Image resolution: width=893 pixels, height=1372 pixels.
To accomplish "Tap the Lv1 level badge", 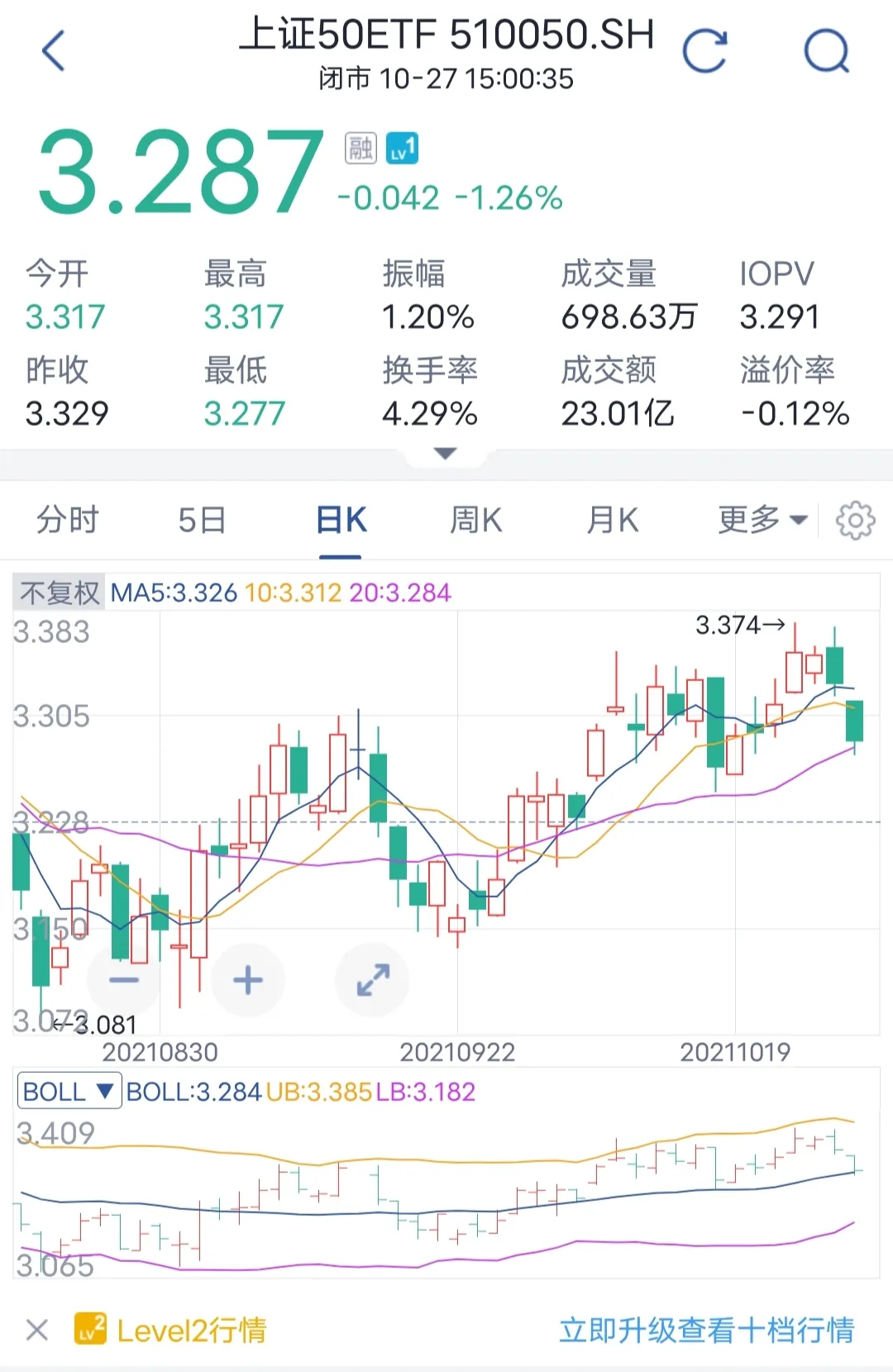I will [x=403, y=149].
